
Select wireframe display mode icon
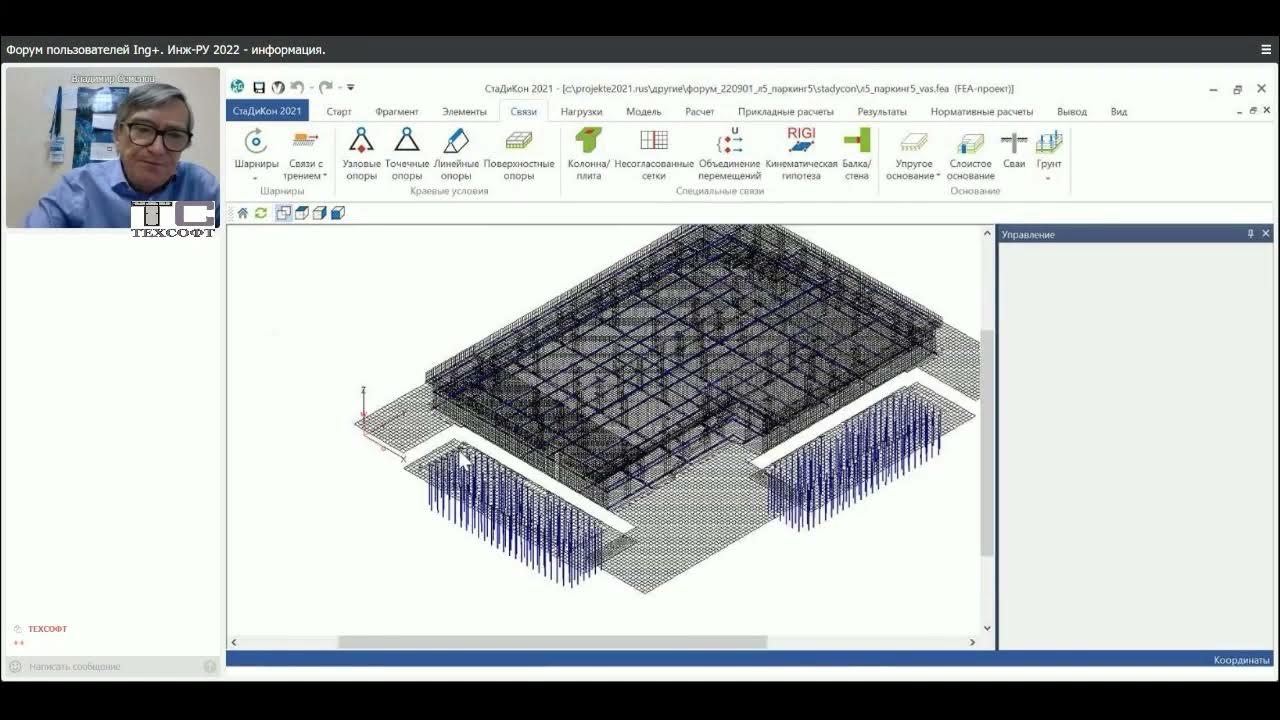(x=284, y=213)
